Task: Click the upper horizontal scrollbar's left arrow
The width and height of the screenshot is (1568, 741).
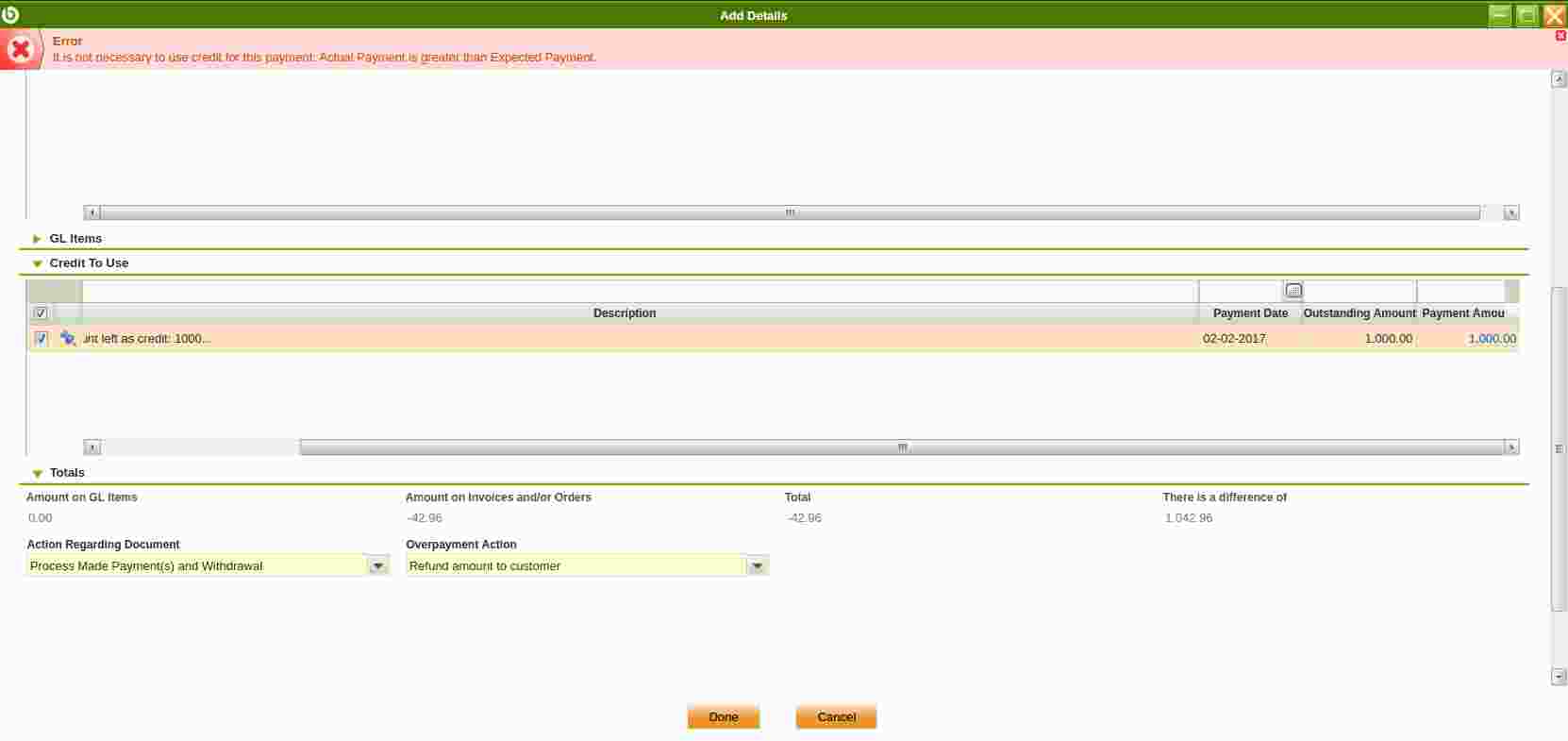Action: (x=92, y=213)
